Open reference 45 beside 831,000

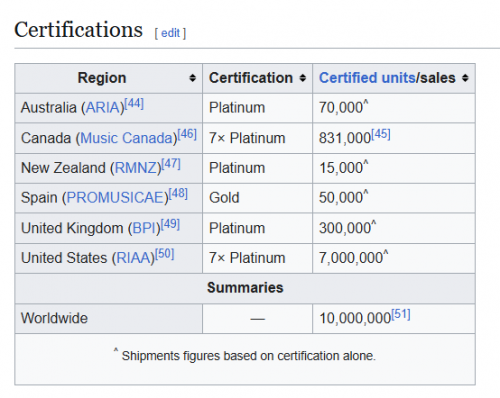381,134
